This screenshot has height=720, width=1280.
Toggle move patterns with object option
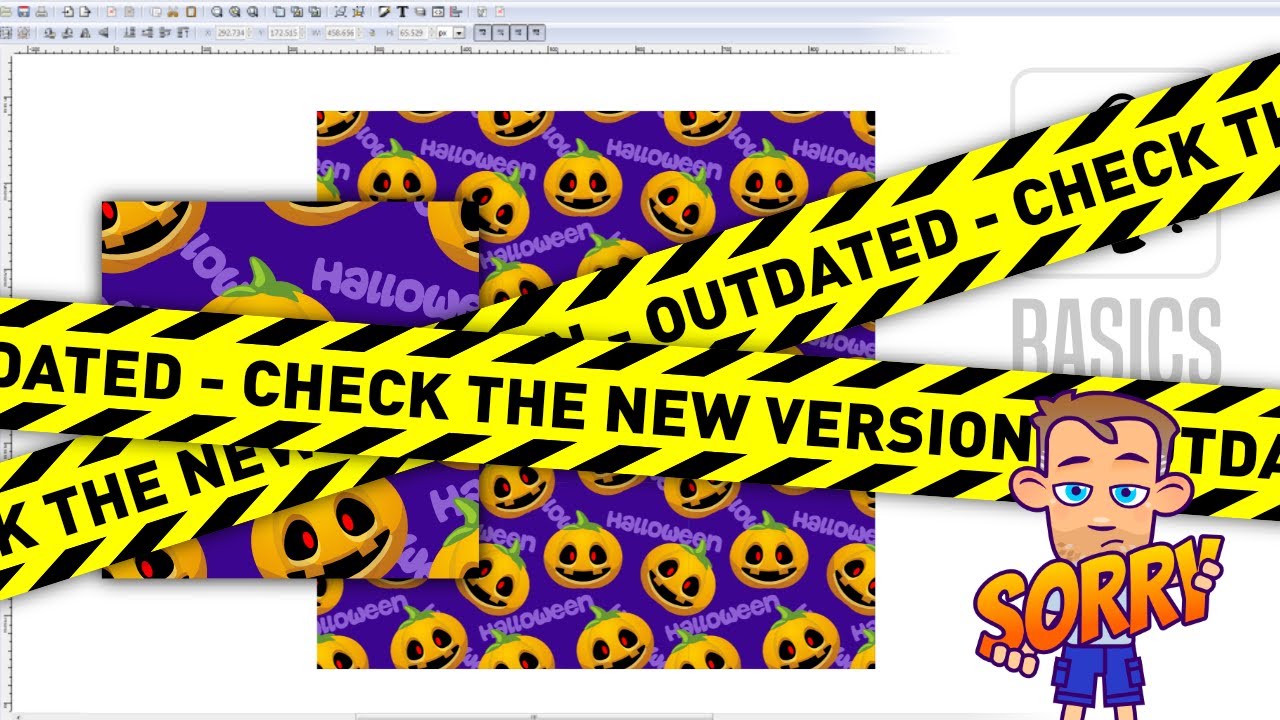[x=536, y=33]
